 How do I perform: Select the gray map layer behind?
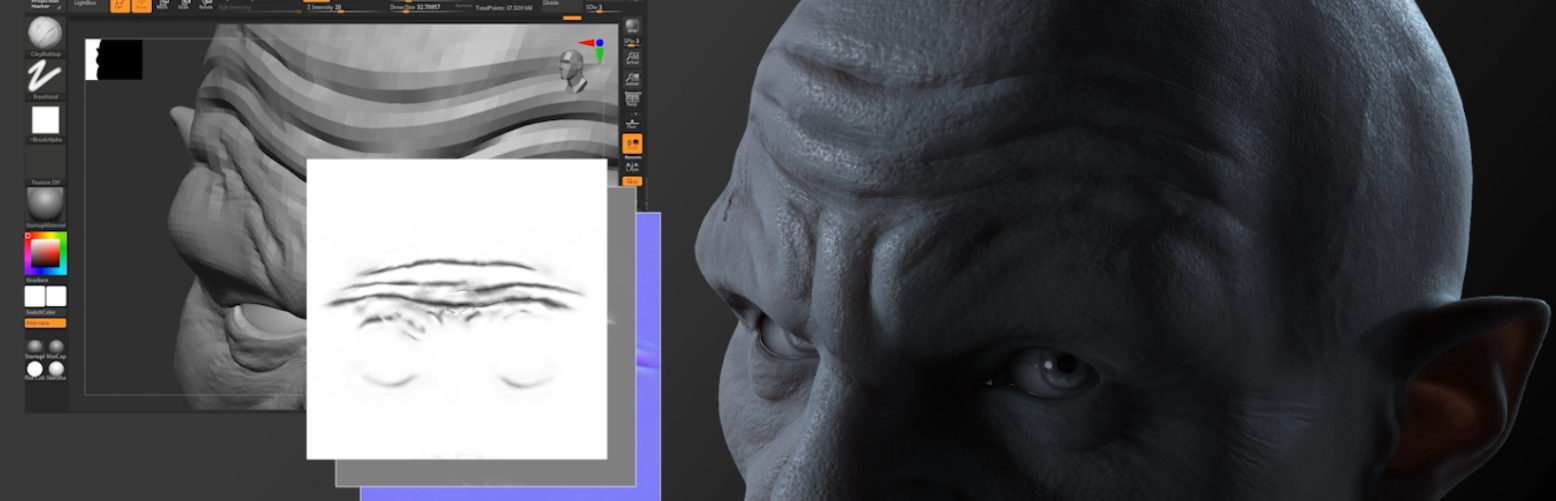coord(621,338)
